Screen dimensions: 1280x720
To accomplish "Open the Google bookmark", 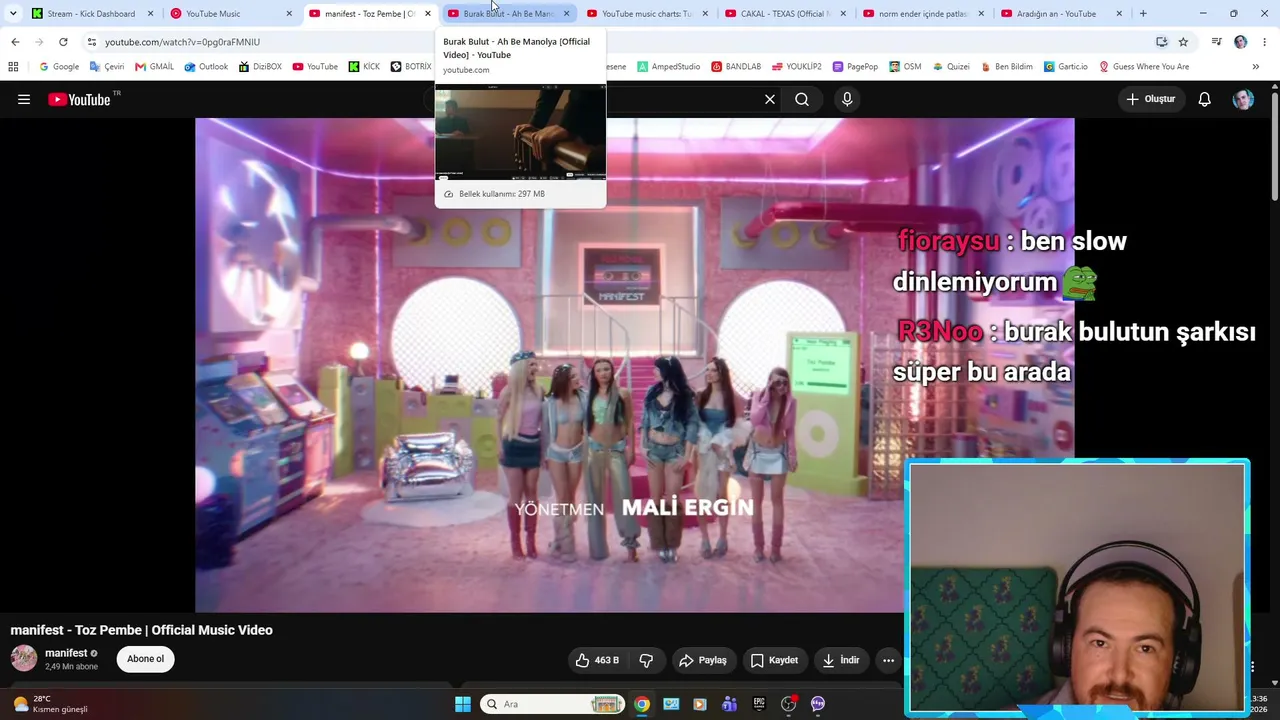I will [59, 67].
